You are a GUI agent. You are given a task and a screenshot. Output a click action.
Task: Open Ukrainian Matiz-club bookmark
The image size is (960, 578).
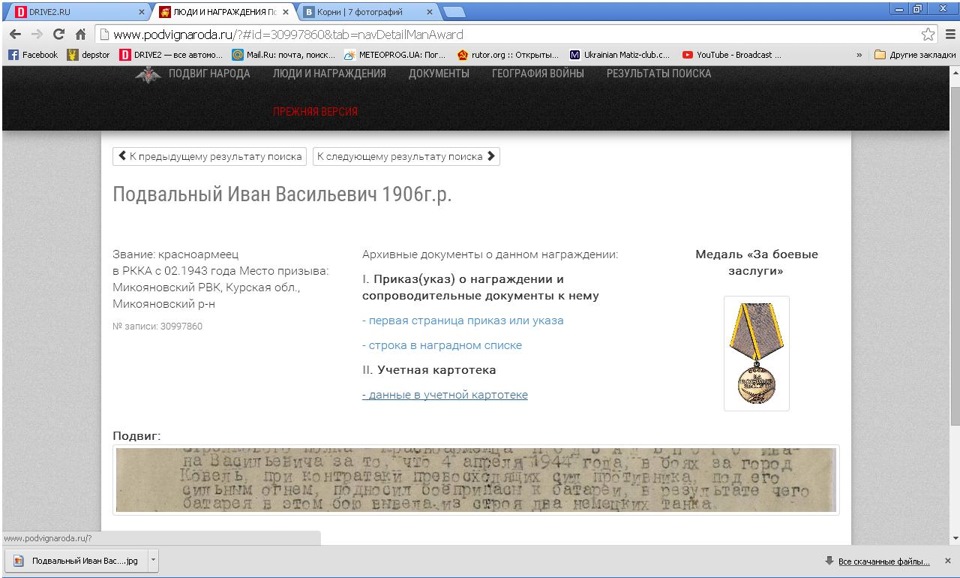620,54
